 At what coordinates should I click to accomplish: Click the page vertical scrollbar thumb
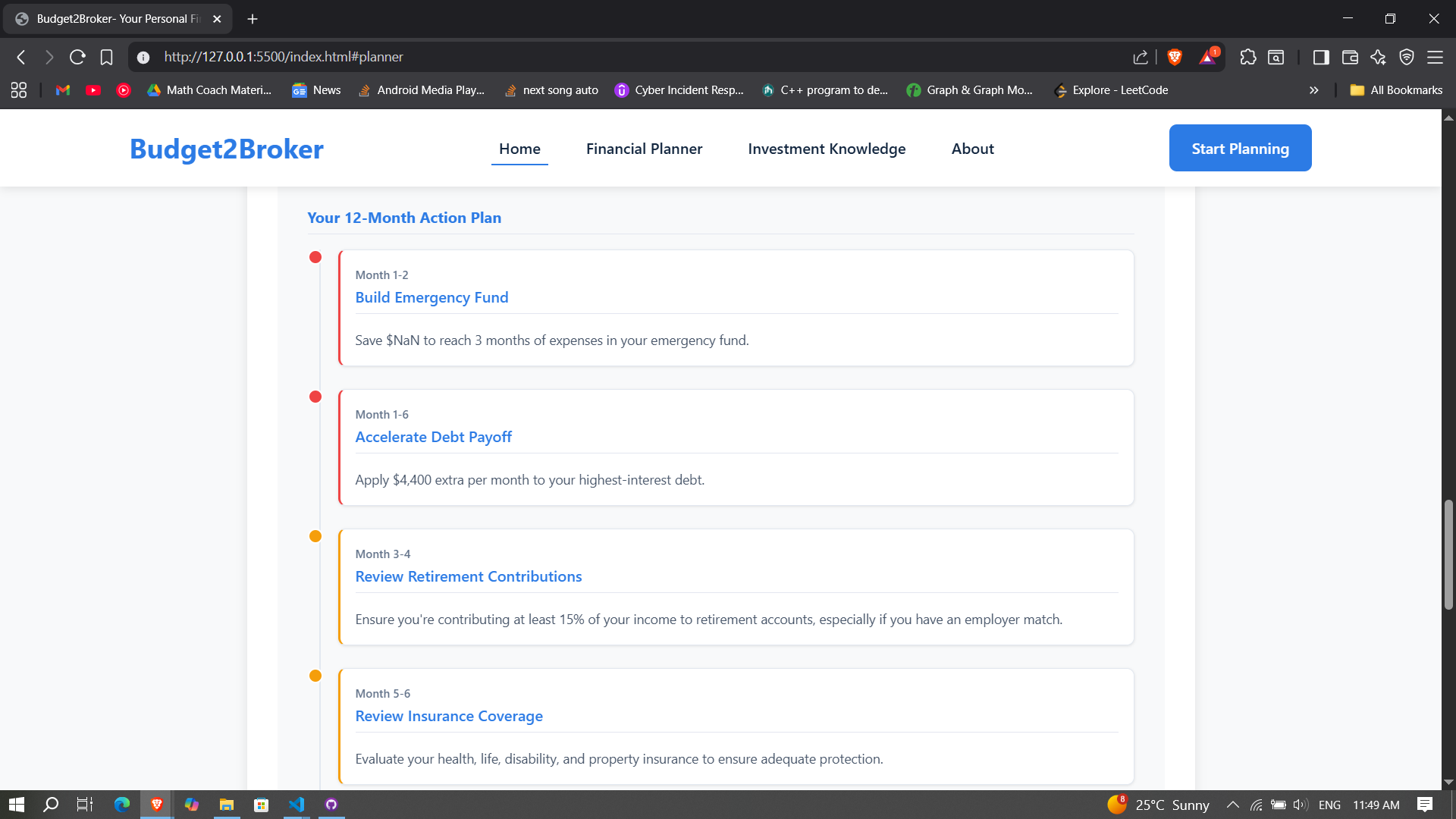click(x=1448, y=554)
